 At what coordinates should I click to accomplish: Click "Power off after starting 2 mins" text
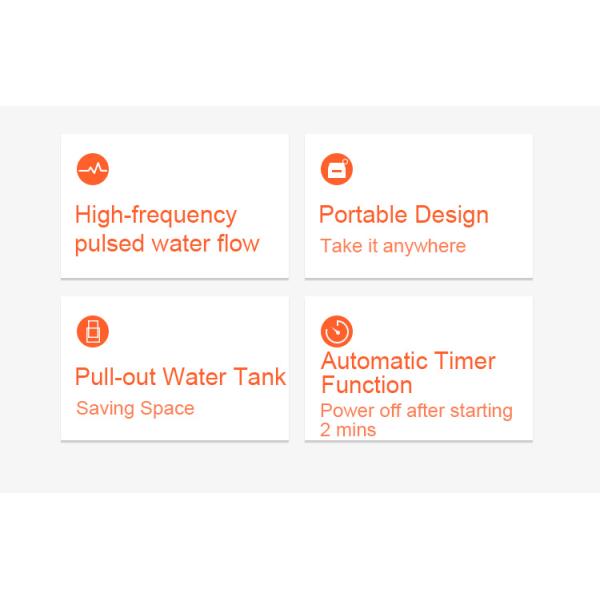(415, 420)
